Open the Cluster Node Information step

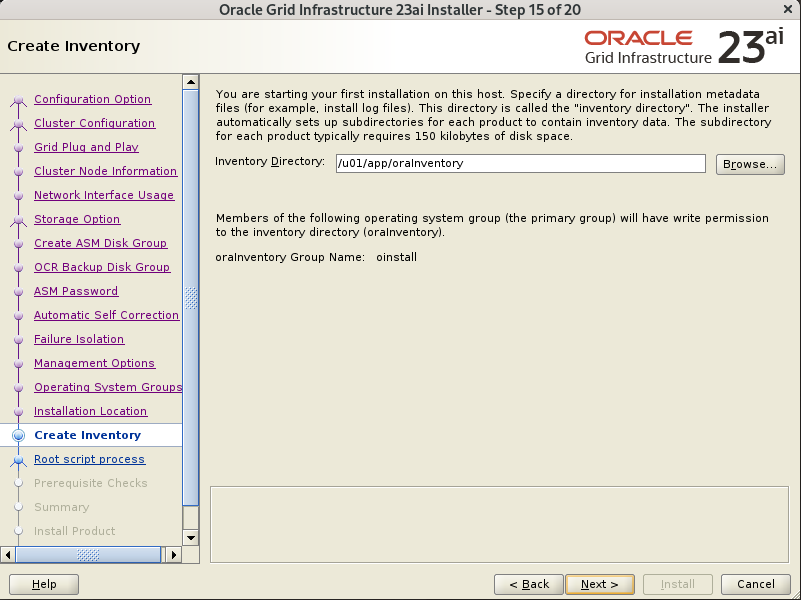tap(106, 171)
